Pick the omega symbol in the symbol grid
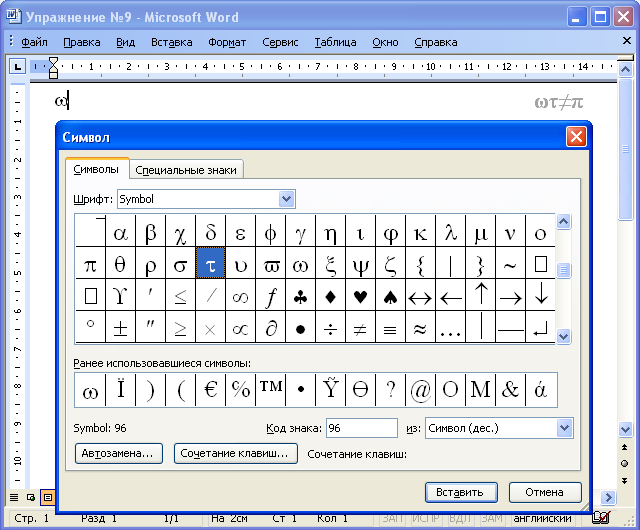 [x=300, y=263]
